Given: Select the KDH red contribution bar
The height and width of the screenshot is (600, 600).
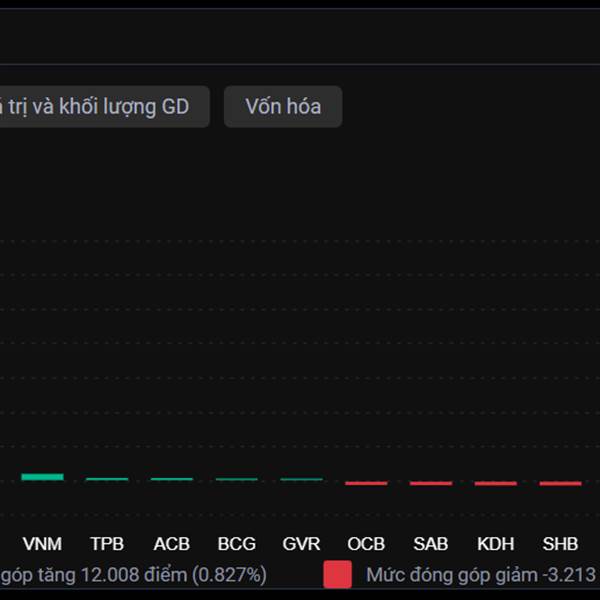Looking at the screenshot, I should (x=496, y=483).
